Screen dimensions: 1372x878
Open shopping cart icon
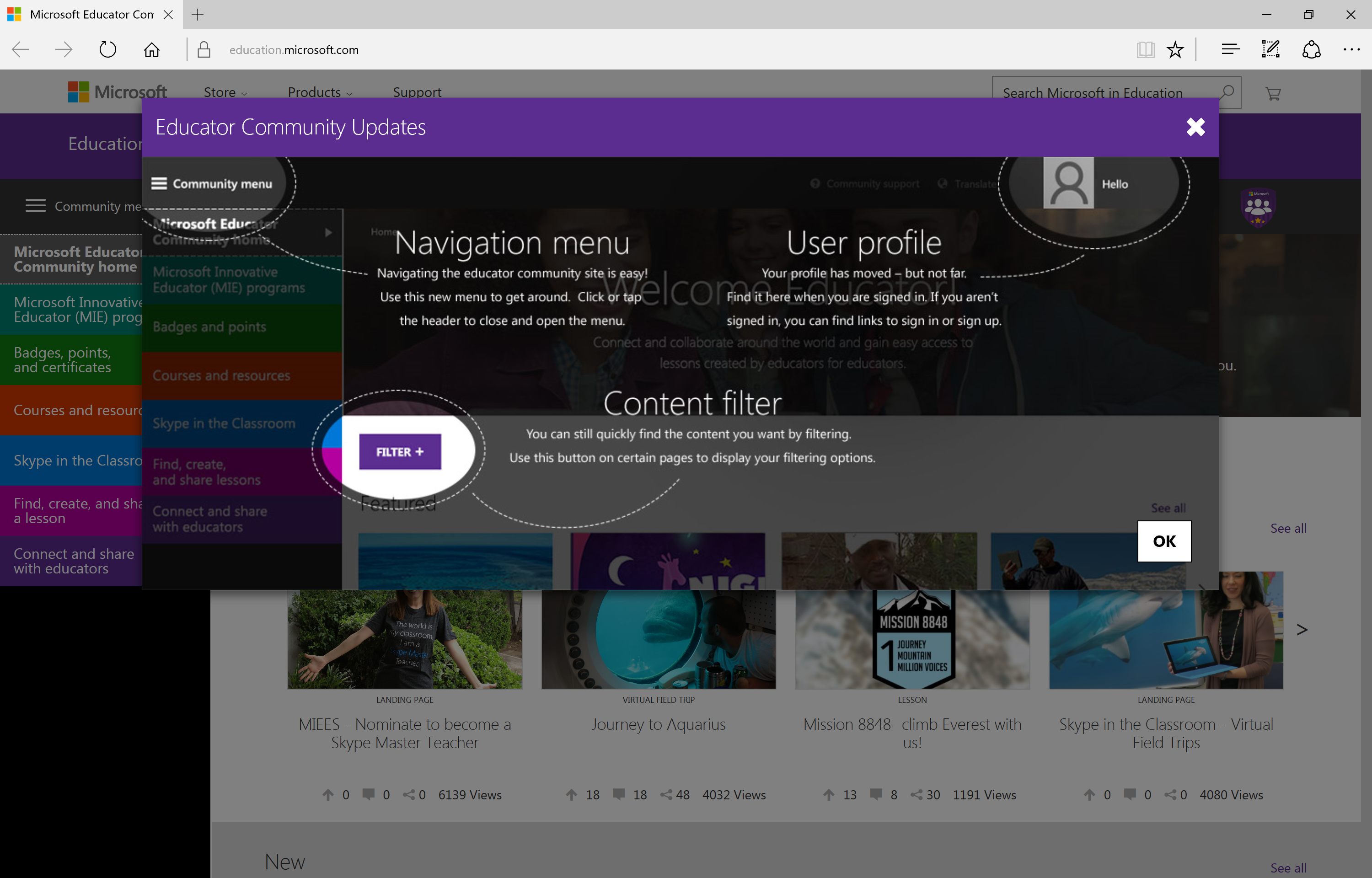coord(1272,93)
